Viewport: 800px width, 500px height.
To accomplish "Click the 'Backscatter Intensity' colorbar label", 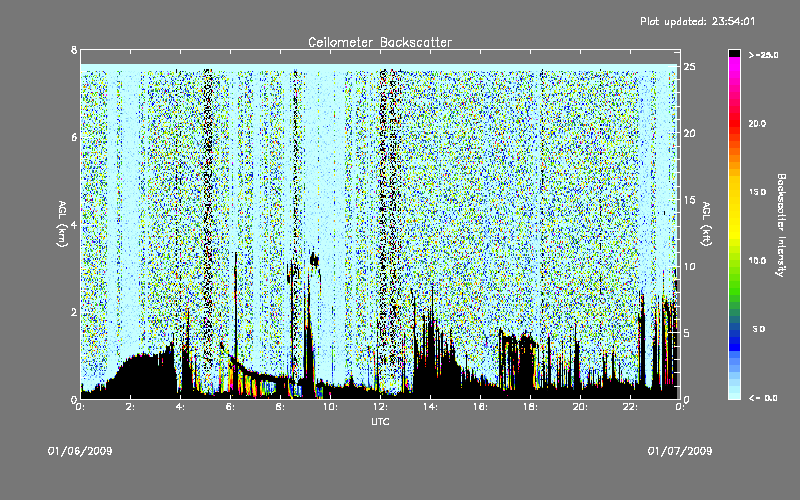I will point(781,225).
